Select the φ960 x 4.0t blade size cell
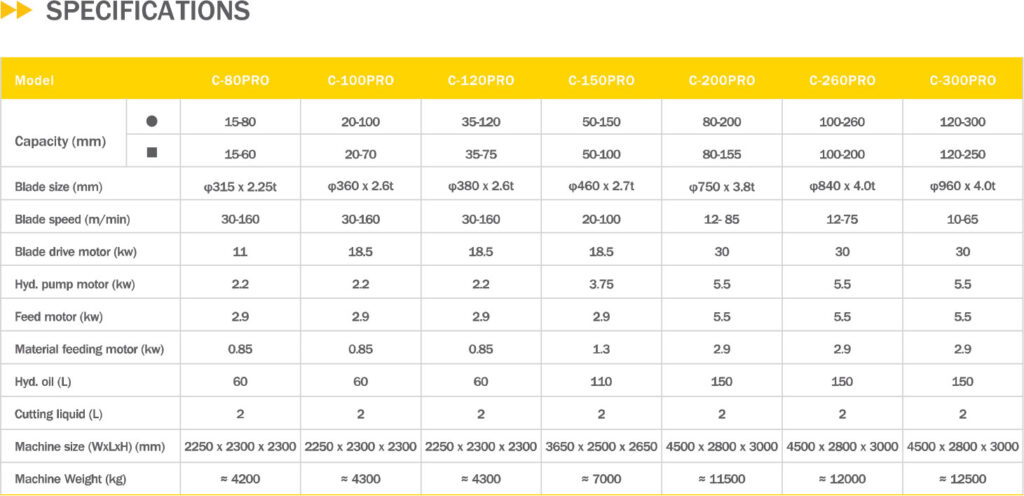The image size is (1024, 496). pyautogui.click(x=962, y=187)
